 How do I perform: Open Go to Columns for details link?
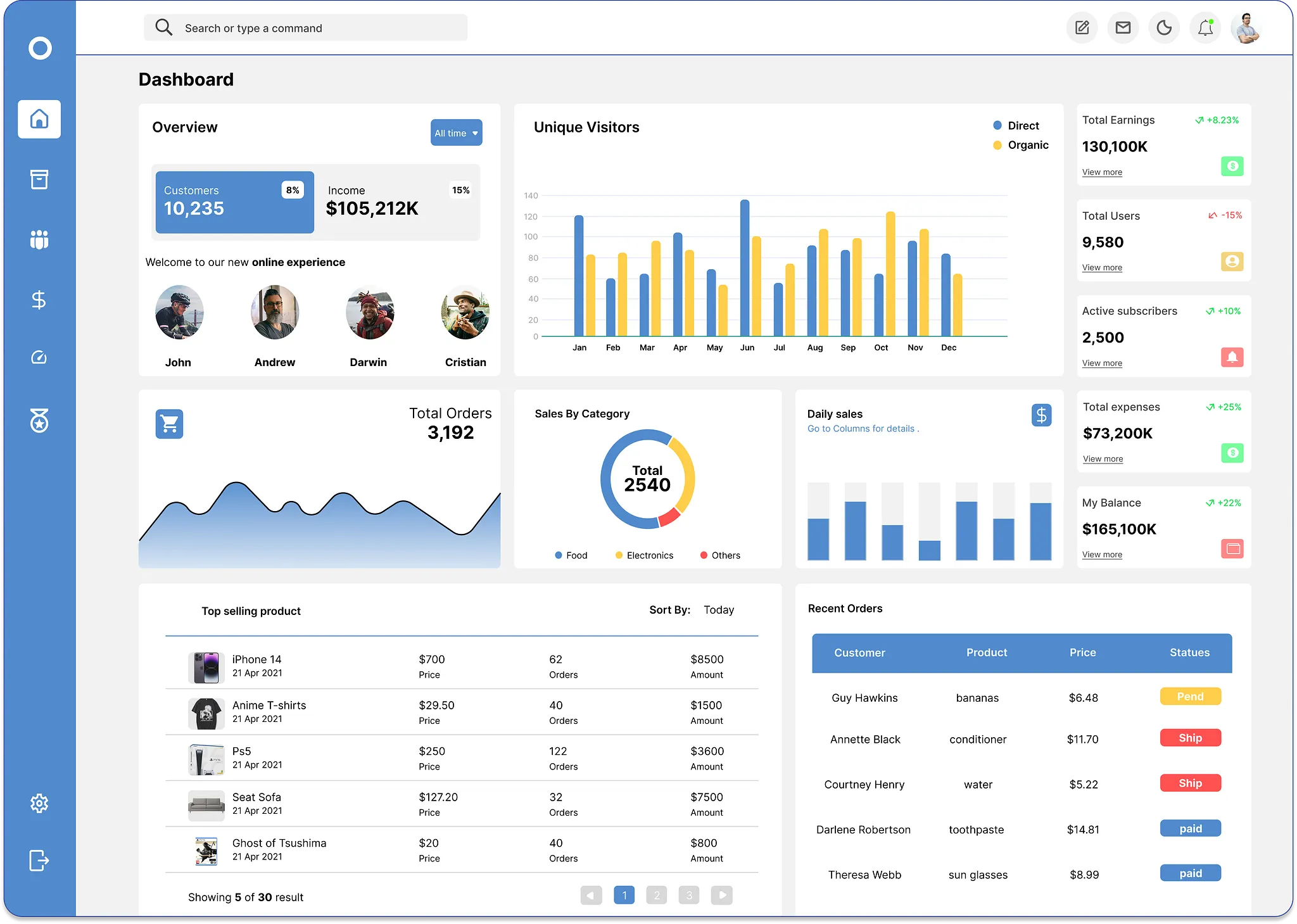click(x=863, y=429)
